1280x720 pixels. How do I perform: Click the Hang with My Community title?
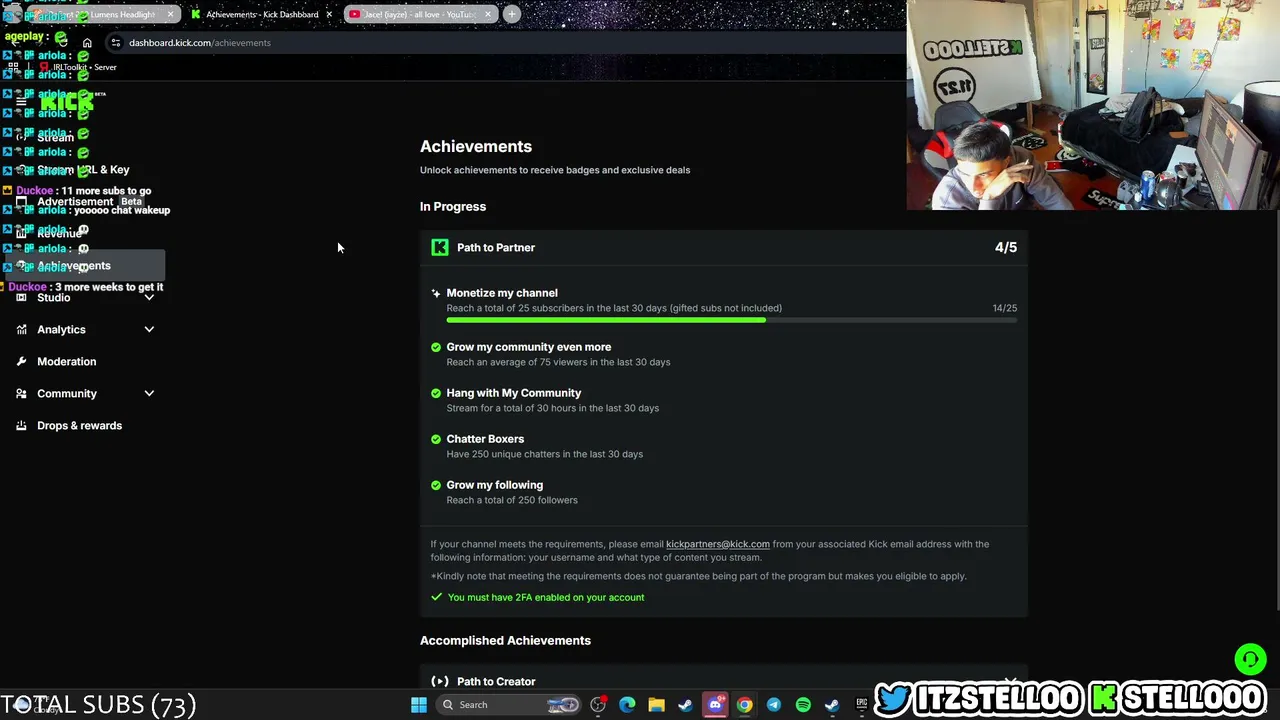point(514,393)
